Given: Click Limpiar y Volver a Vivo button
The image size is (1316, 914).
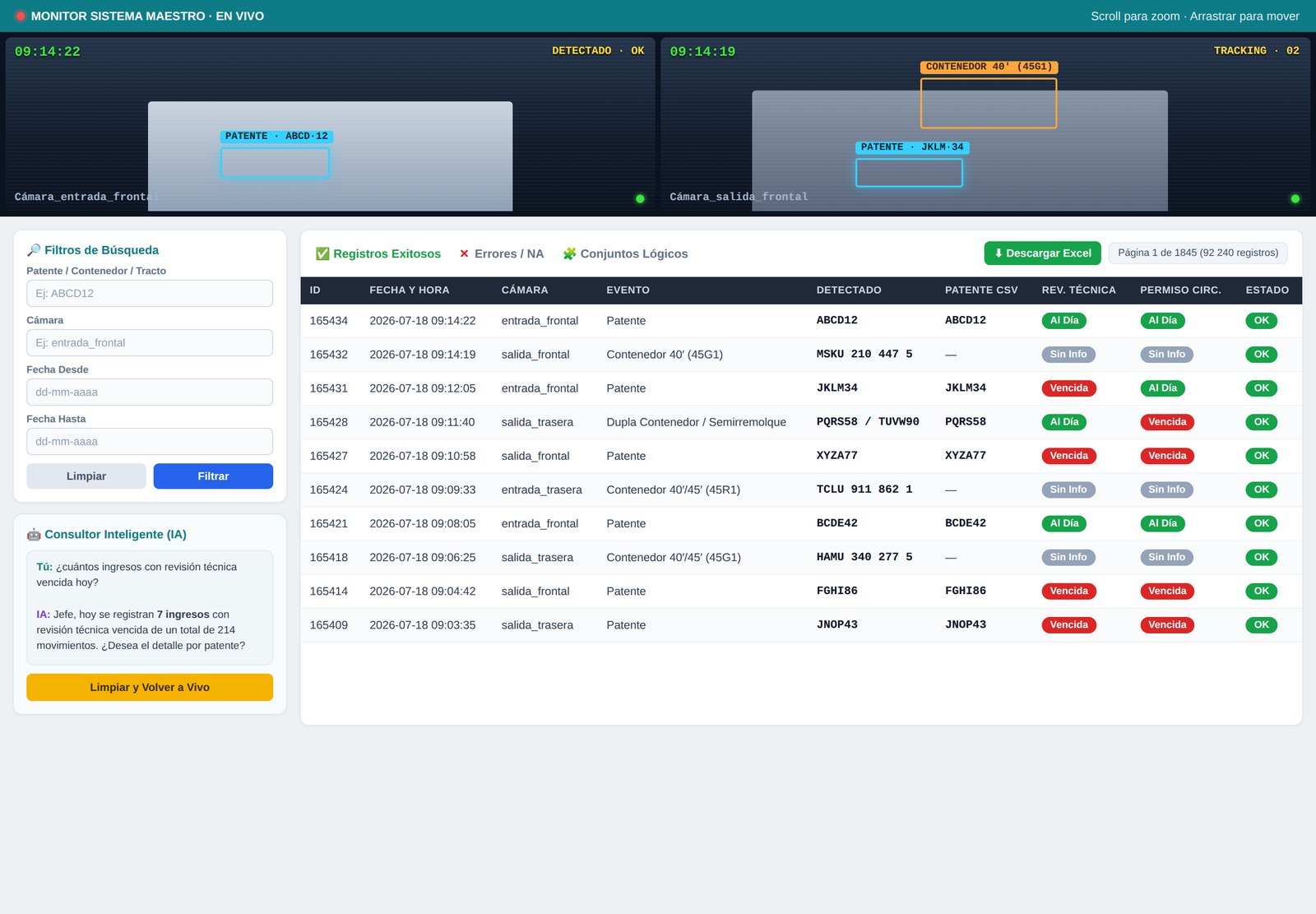Looking at the screenshot, I should [x=150, y=688].
